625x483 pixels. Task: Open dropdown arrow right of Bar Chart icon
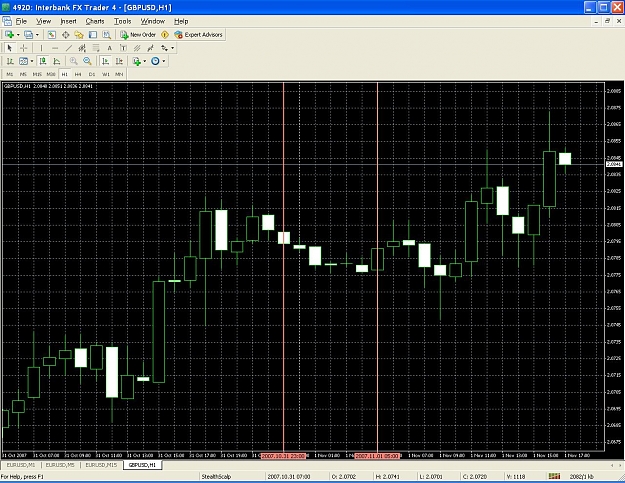point(32,61)
